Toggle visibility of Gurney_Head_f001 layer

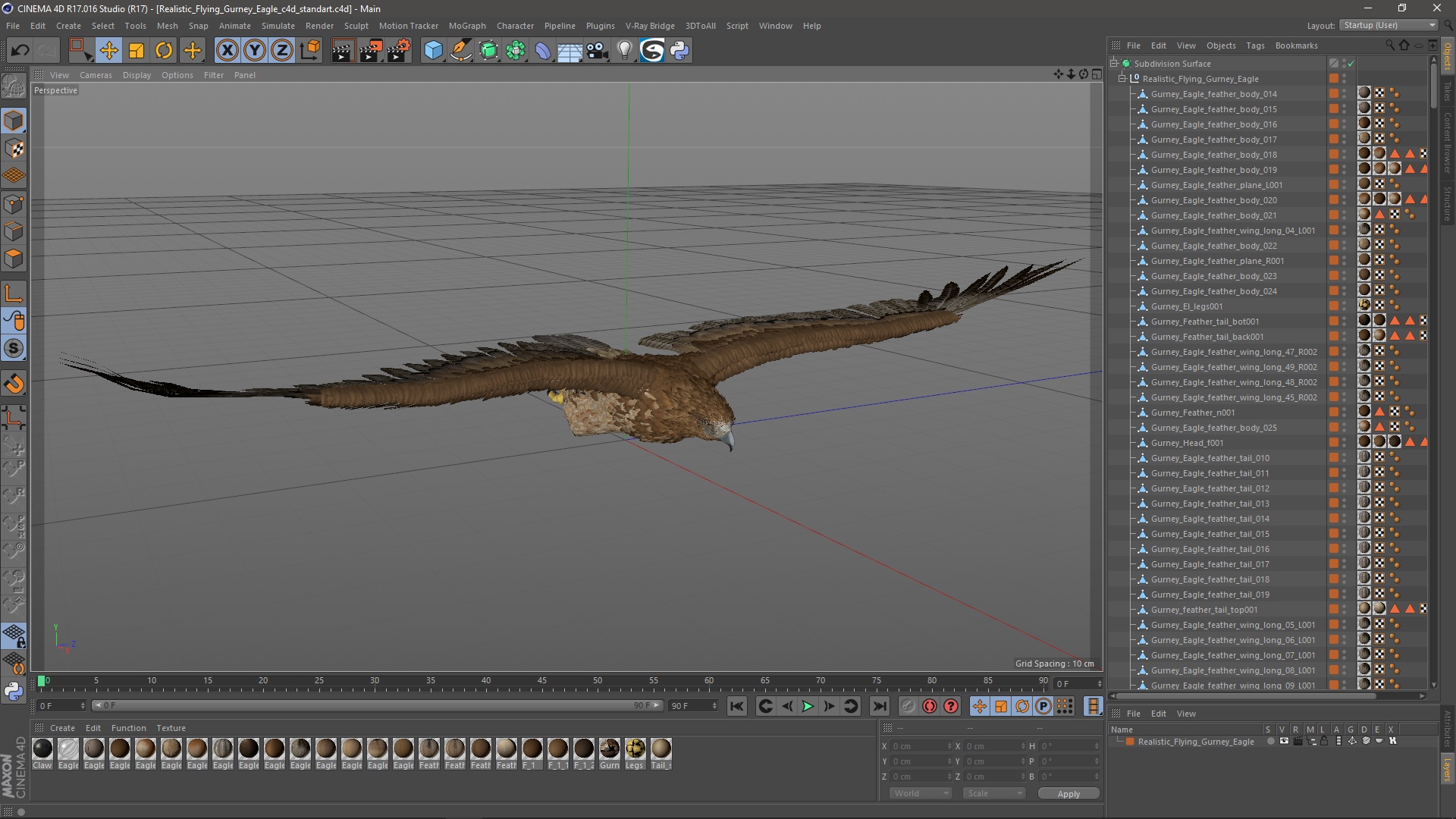(1345, 440)
